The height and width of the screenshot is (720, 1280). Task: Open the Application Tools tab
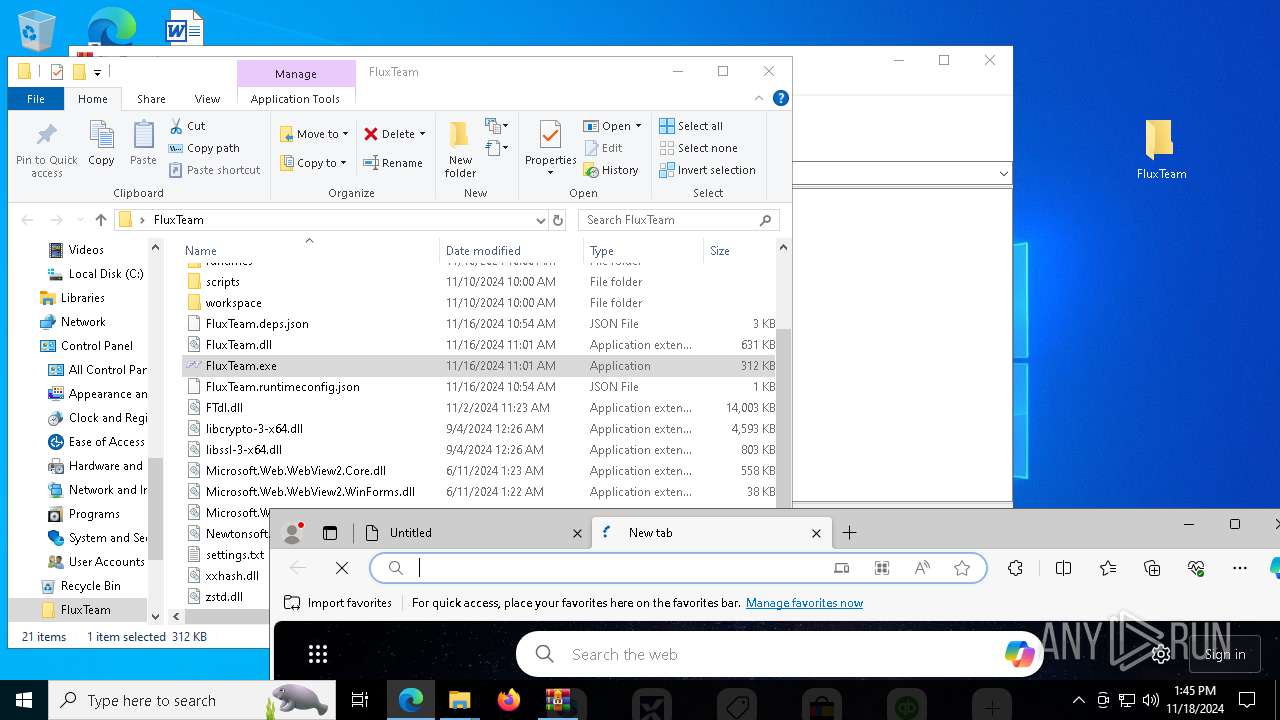pos(295,99)
